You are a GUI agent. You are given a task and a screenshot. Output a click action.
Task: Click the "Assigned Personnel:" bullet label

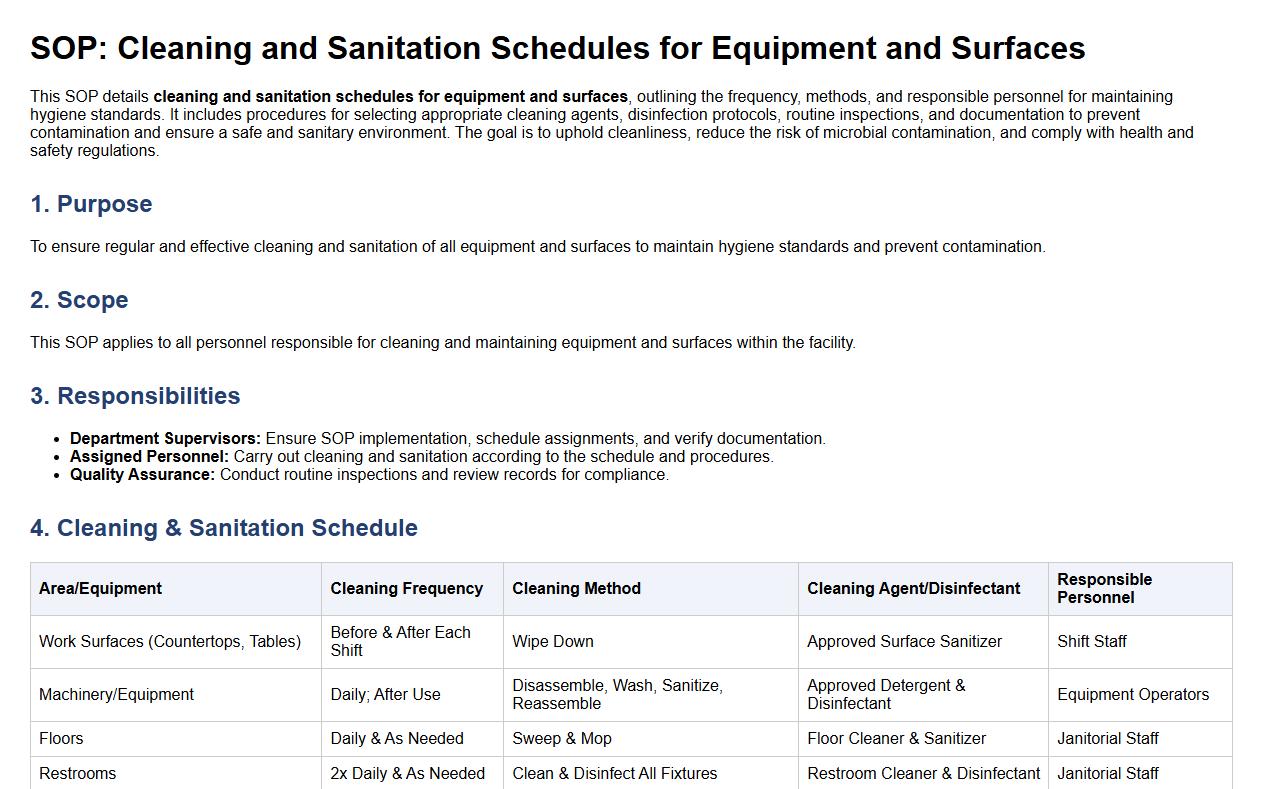(149, 456)
